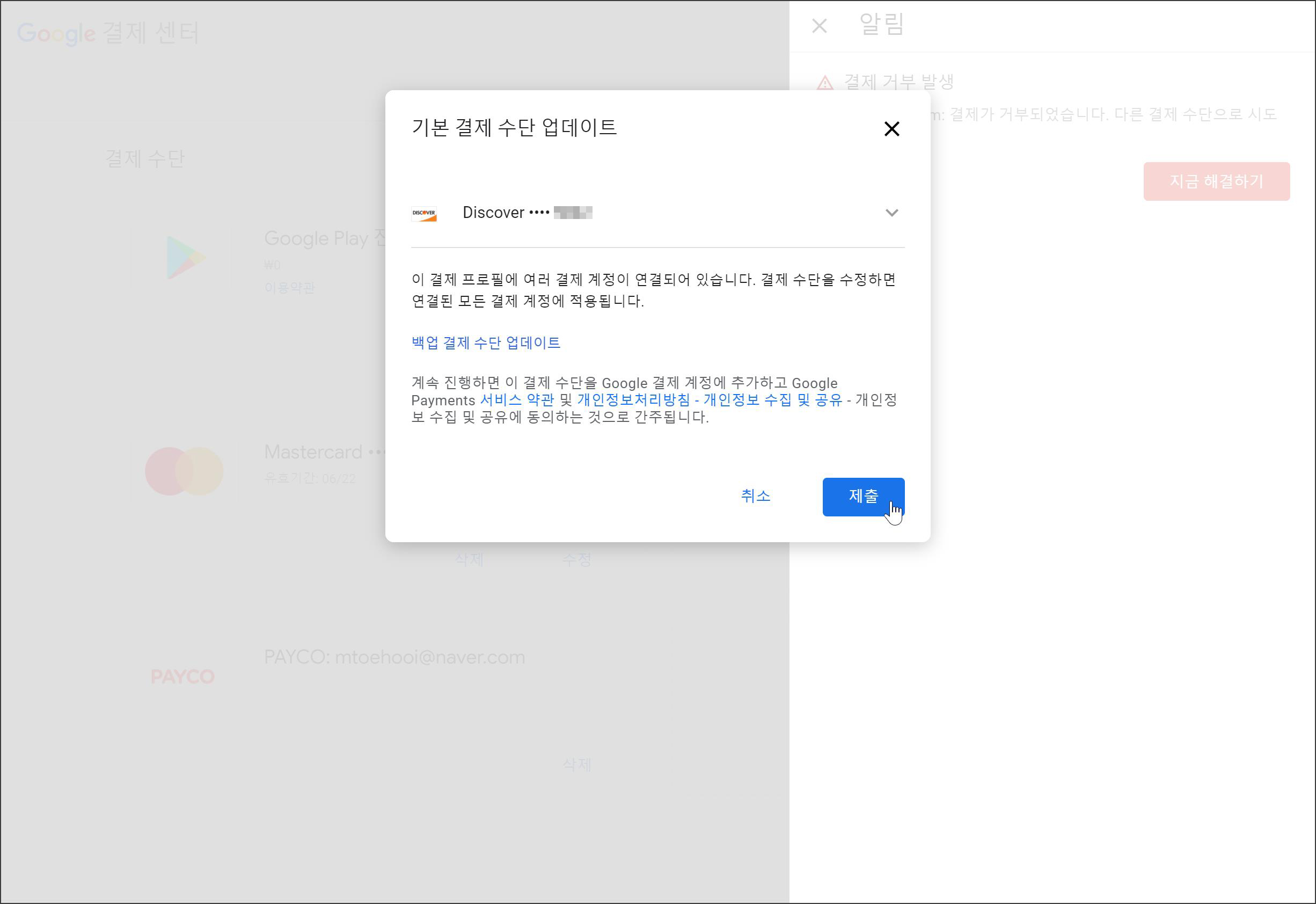Click 삭제 under the PAYCO entry

point(576,764)
